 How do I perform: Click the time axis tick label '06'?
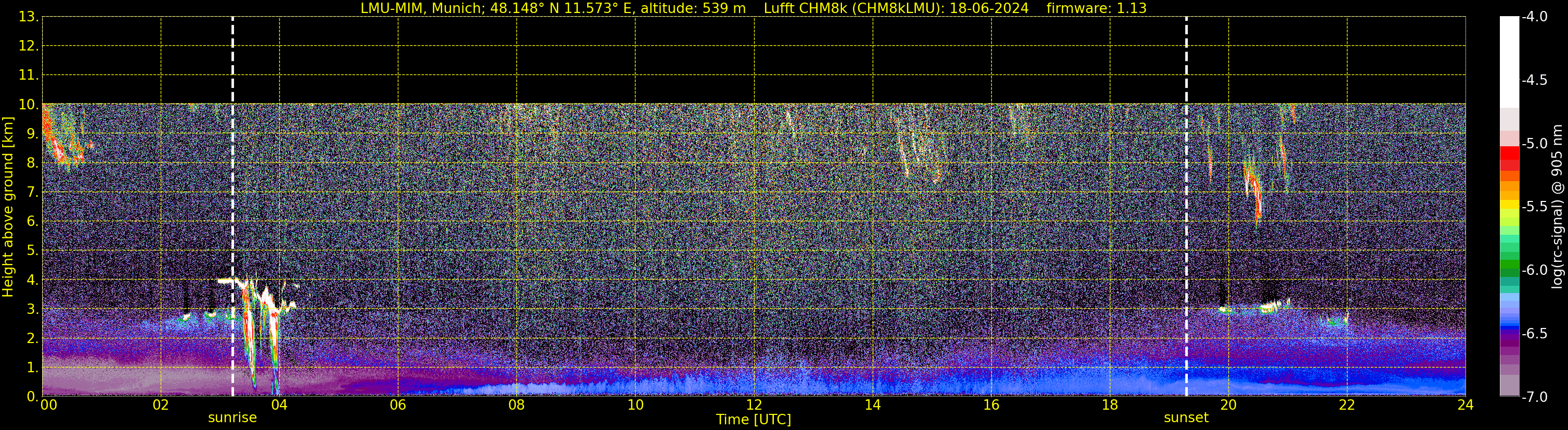coord(398,405)
